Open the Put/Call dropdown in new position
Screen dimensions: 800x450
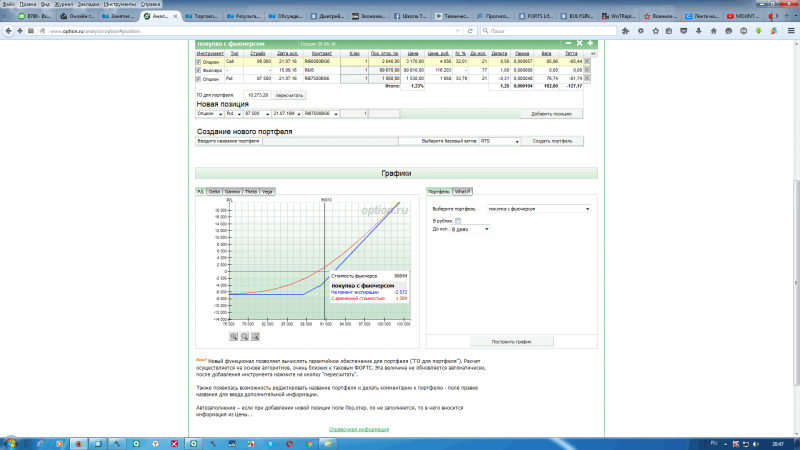[234, 114]
